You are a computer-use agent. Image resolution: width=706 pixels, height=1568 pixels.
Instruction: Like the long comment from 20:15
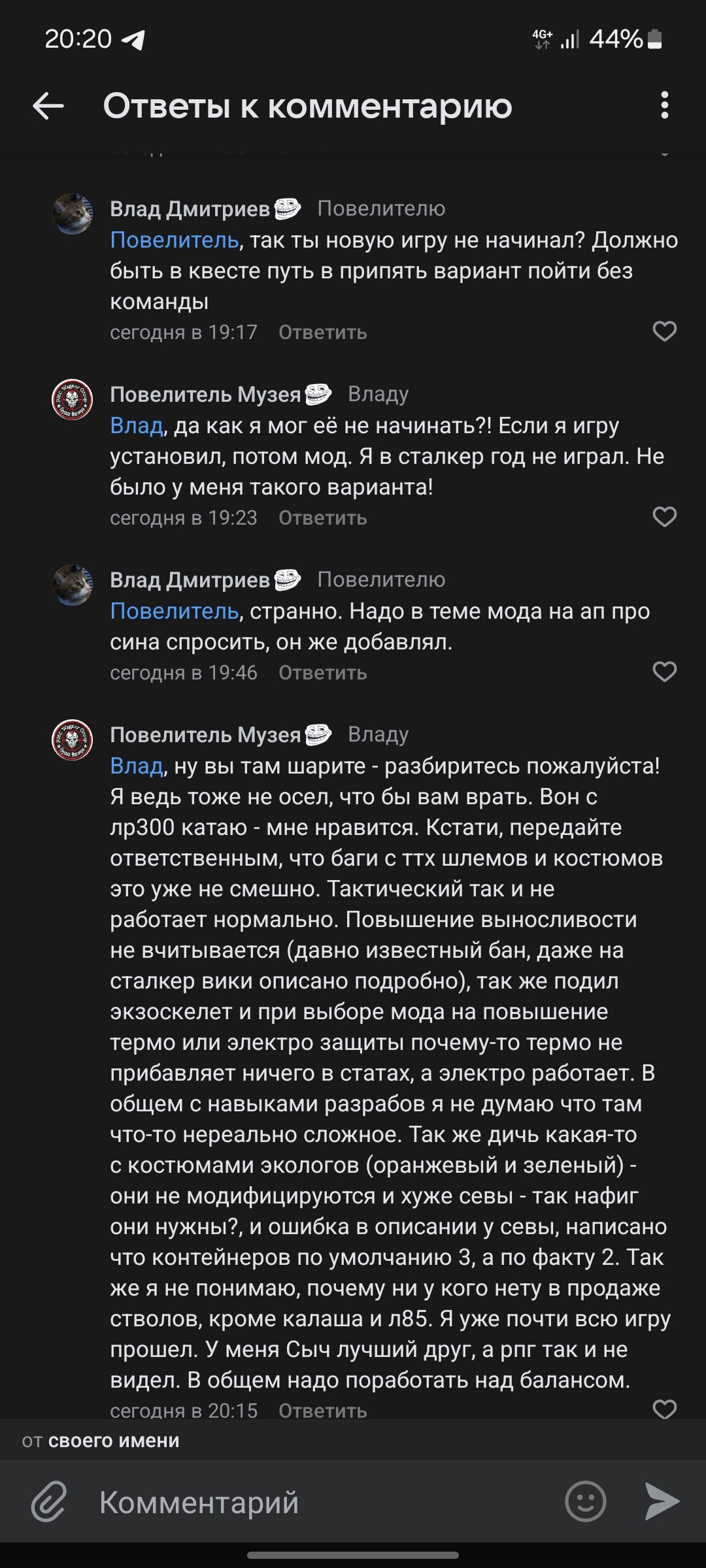click(664, 1408)
